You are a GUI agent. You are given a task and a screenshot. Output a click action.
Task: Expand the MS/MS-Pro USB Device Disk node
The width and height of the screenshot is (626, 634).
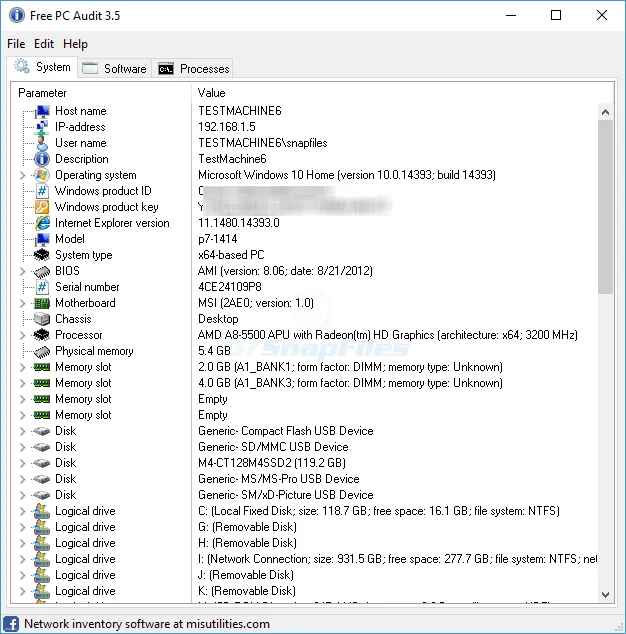tap(23, 479)
